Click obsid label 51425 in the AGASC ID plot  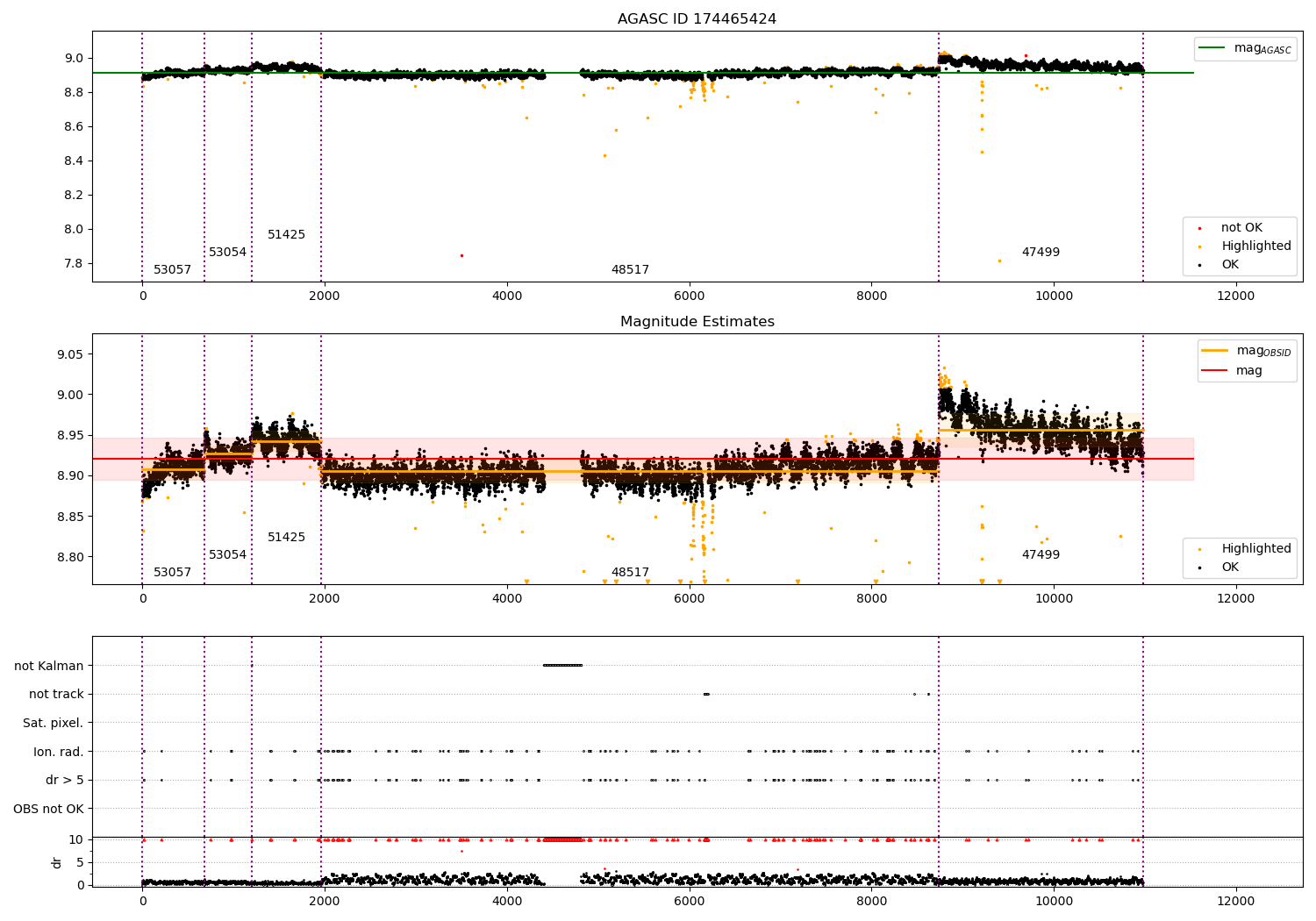(x=286, y=235)
